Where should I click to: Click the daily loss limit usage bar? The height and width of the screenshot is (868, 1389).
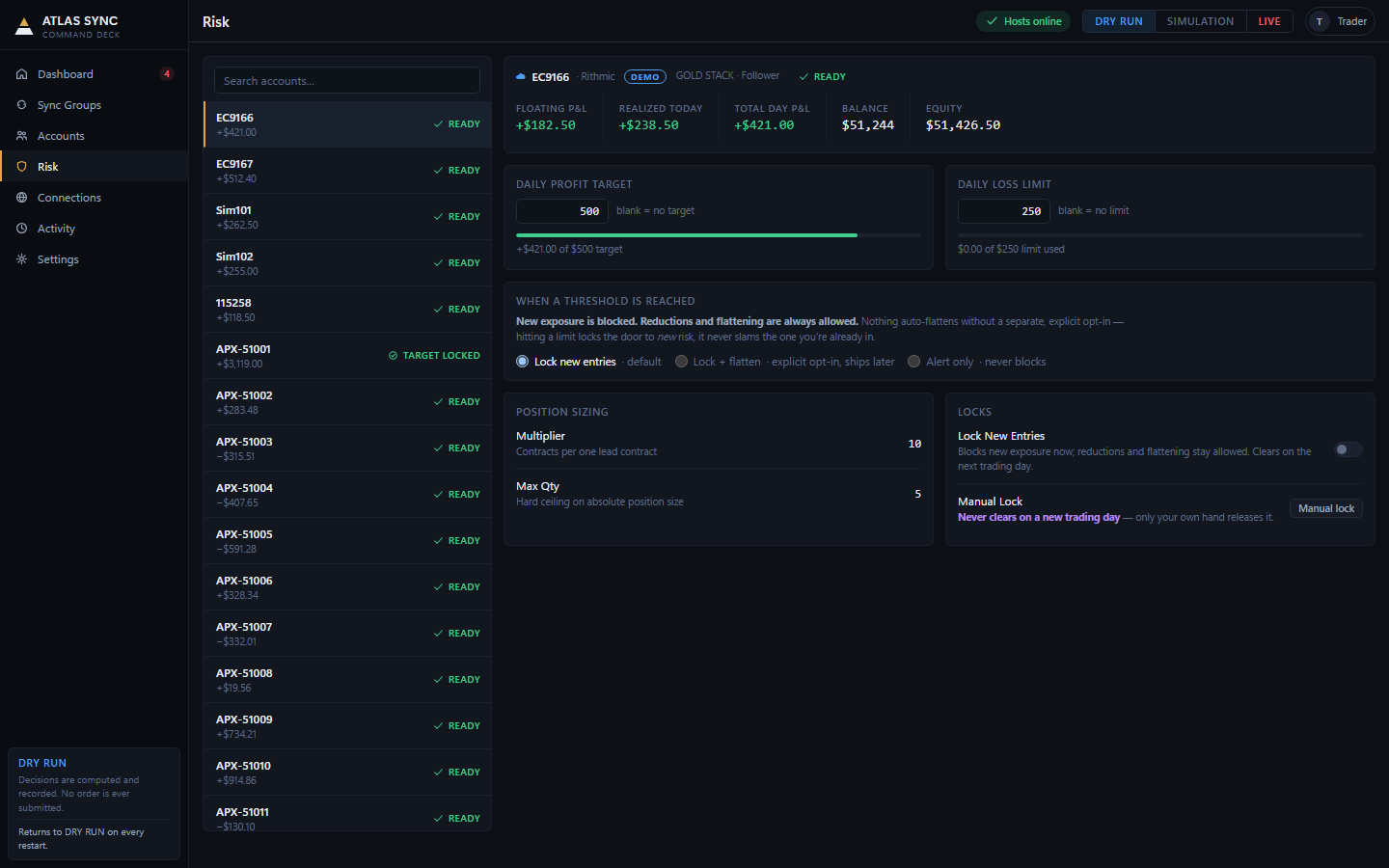[1160, 235]
